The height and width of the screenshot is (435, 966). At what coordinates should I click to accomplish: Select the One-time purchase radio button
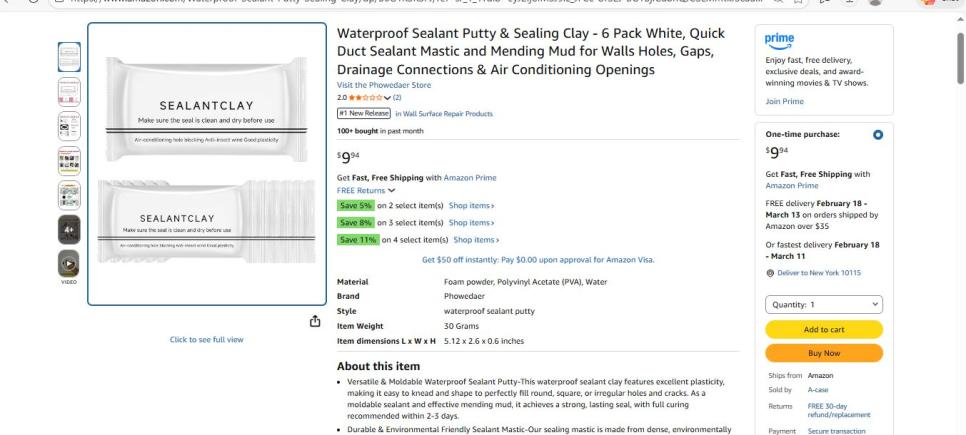pos(877,134)
